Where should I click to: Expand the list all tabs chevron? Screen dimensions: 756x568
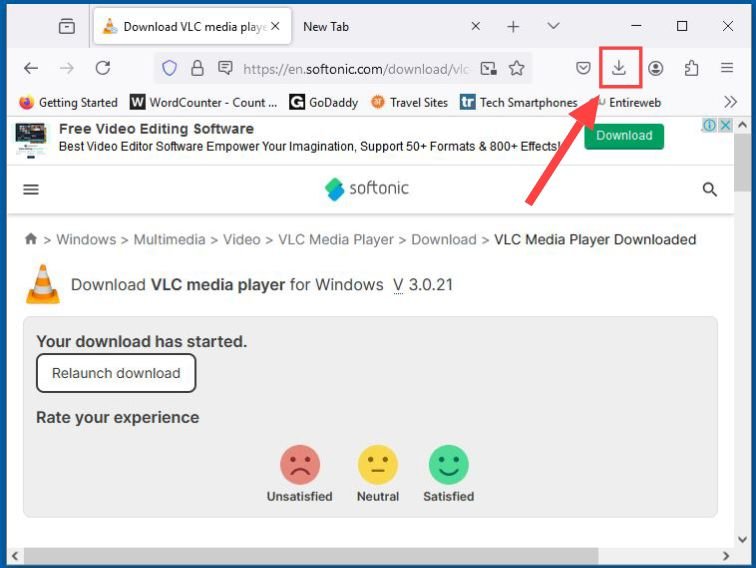pyautogui.click(x=554, y=26)
